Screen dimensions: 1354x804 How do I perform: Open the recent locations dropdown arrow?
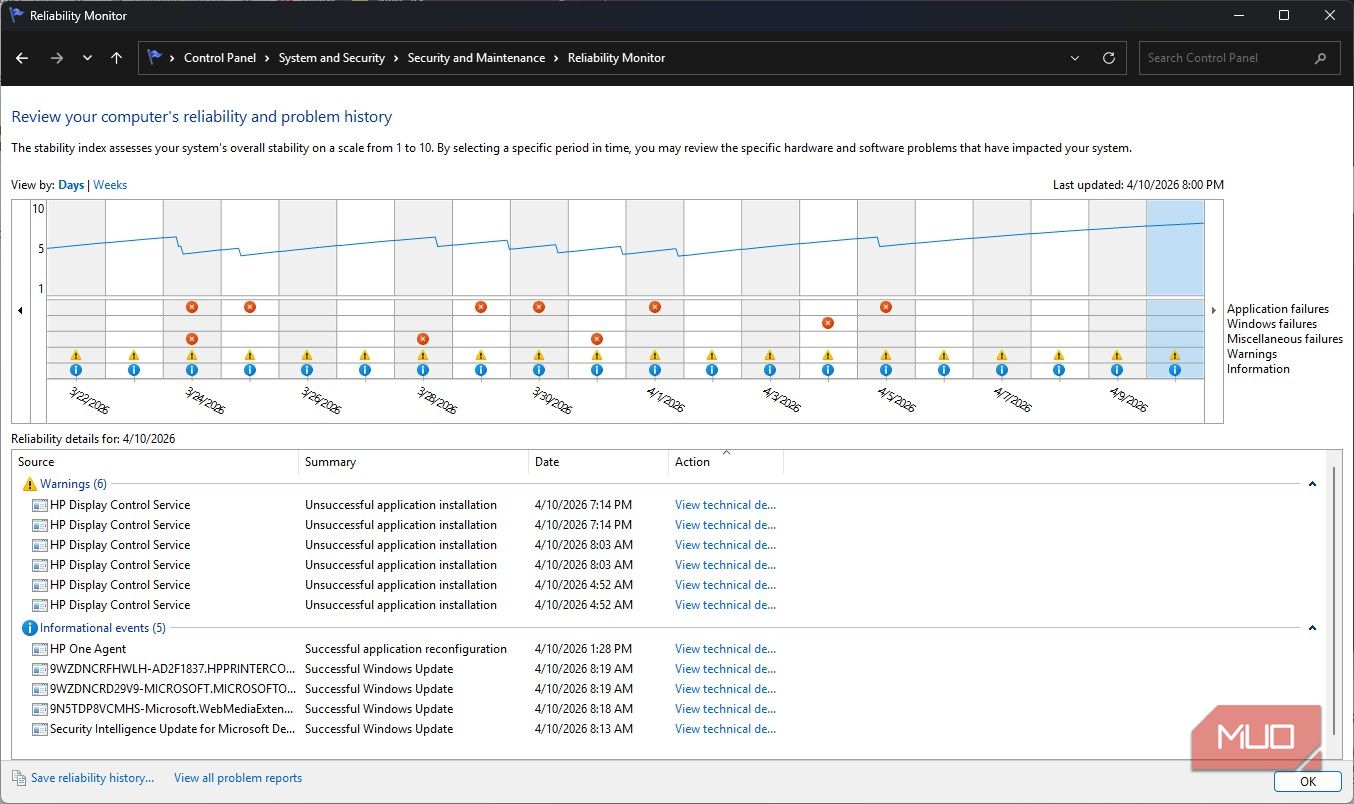click(87, 58)
